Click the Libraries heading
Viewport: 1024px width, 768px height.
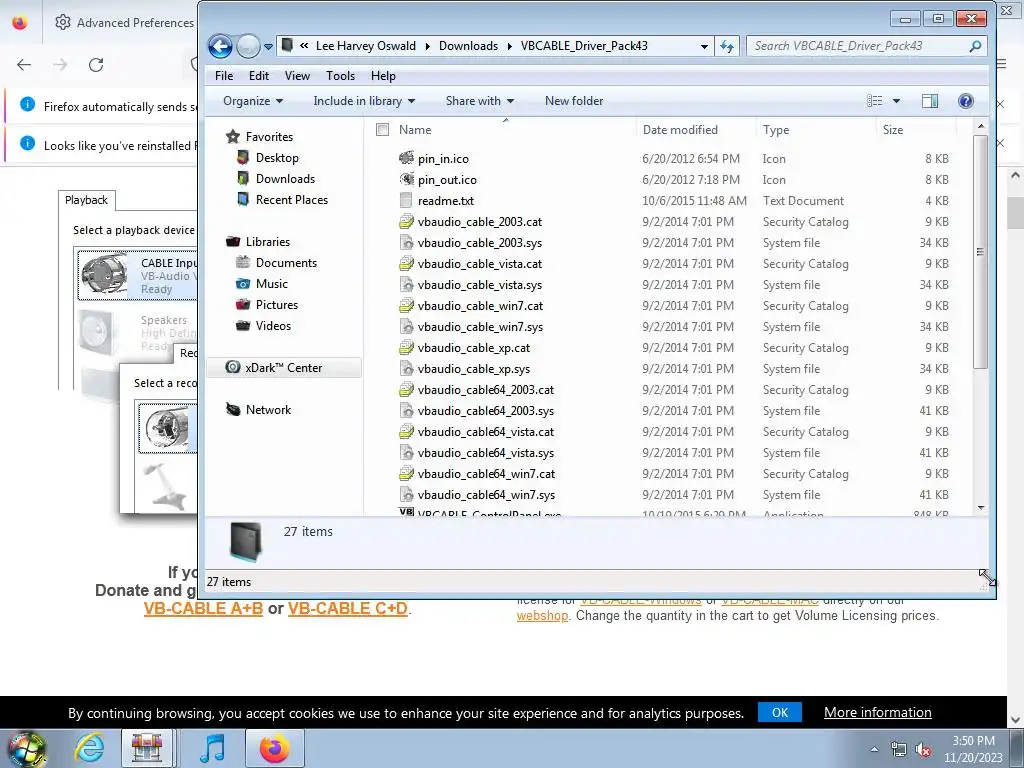click(259, 242)
